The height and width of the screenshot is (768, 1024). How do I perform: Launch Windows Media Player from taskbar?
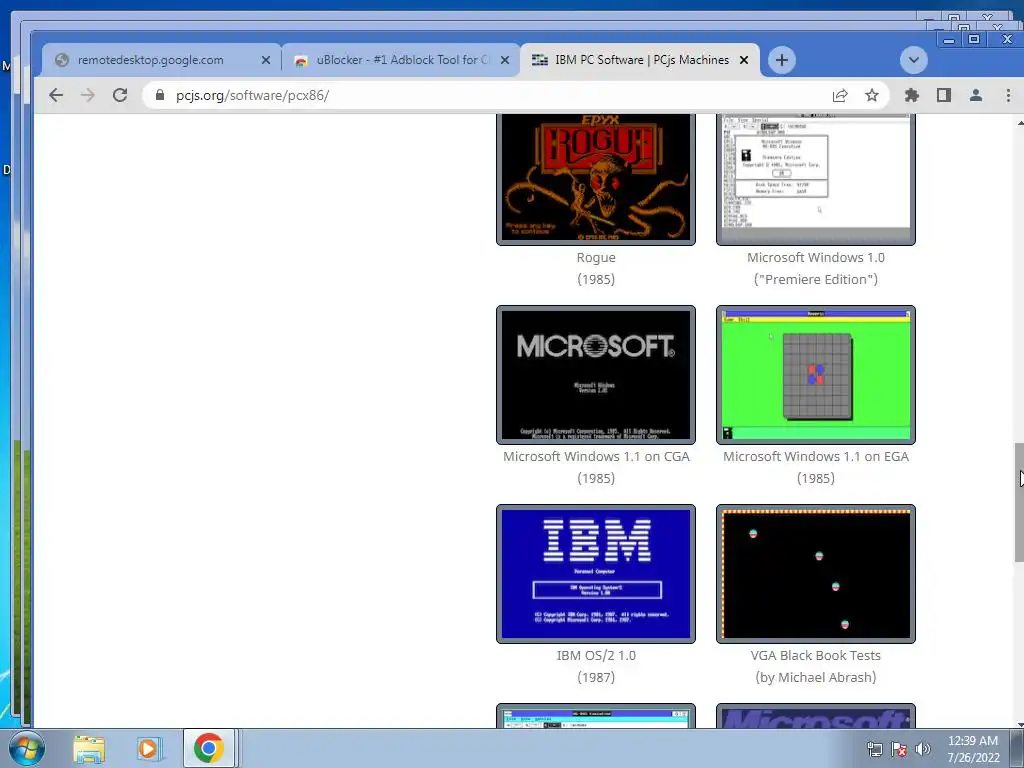148,749
